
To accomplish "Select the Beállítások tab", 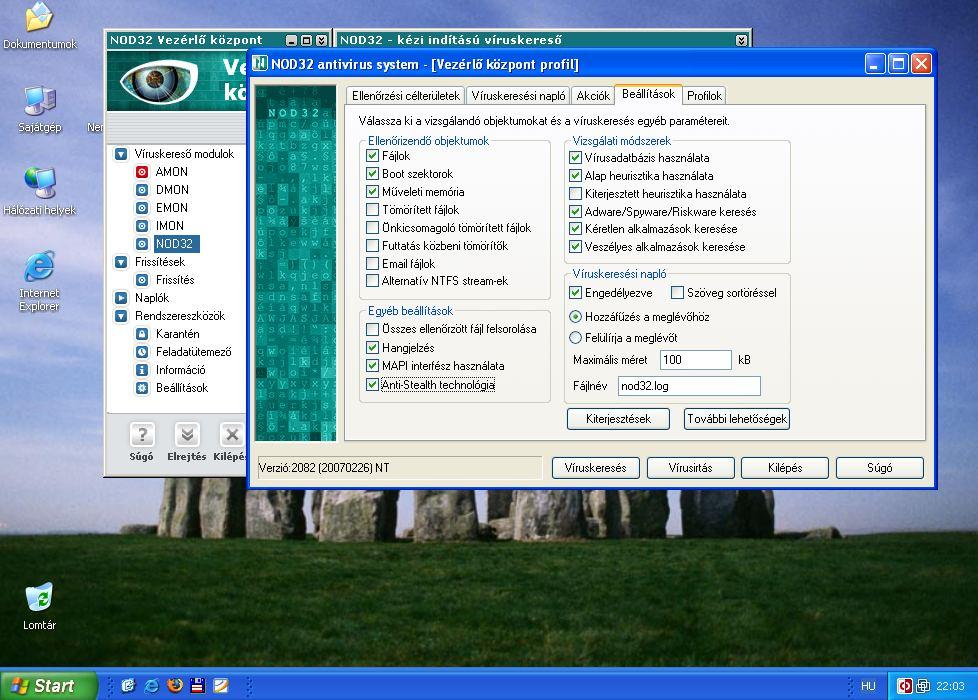I will [649, 94].
